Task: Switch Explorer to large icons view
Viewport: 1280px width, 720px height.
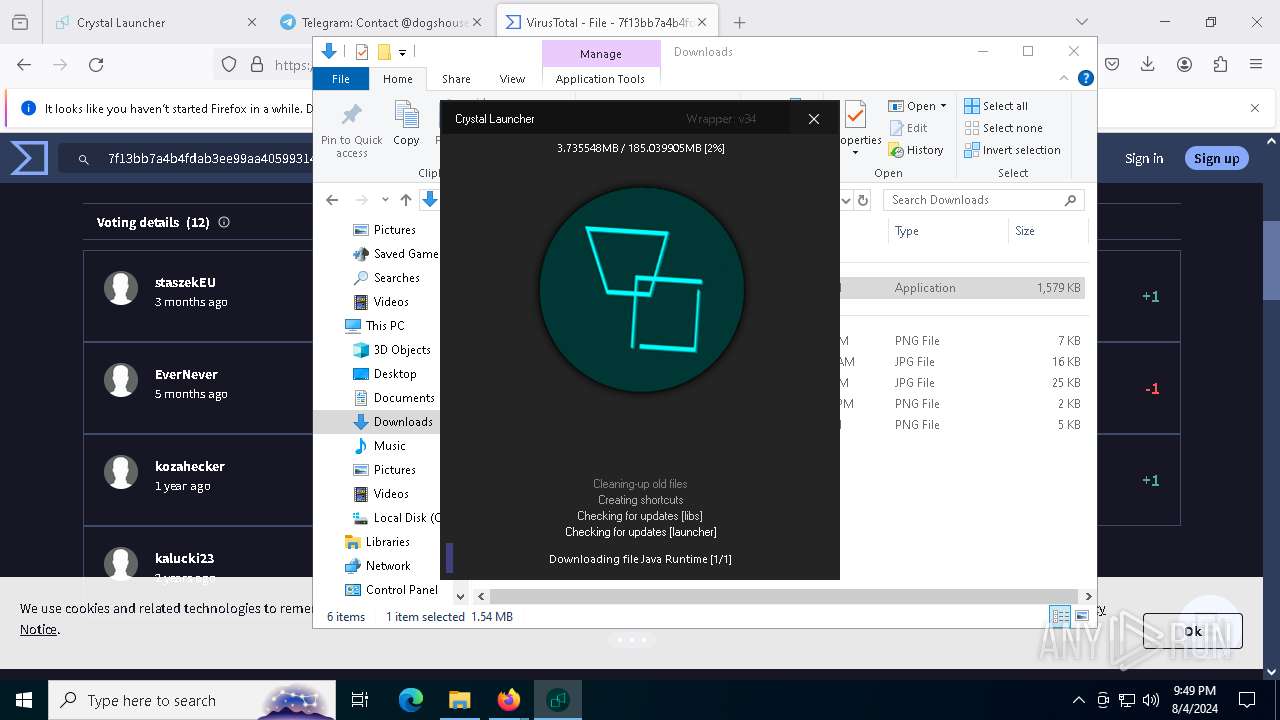Action: [x=1081, y=616]
